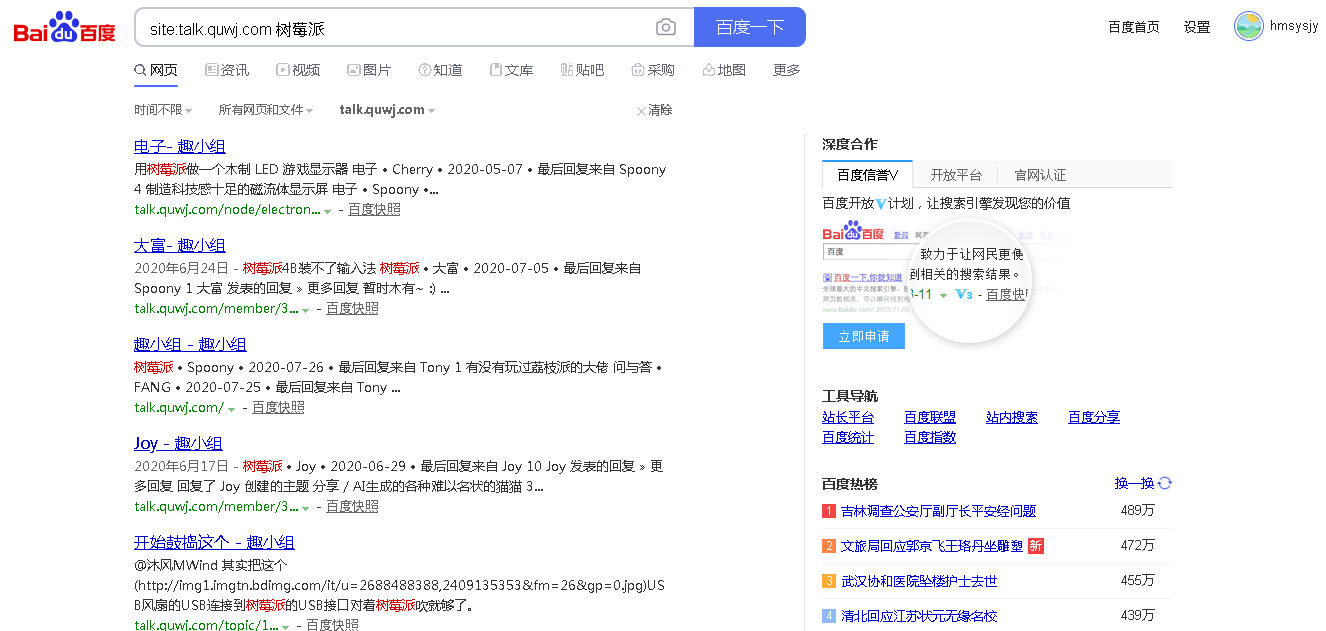
Task: Expand talk.quwj.com site filter dropdown
Action: (x=387, y=110)
